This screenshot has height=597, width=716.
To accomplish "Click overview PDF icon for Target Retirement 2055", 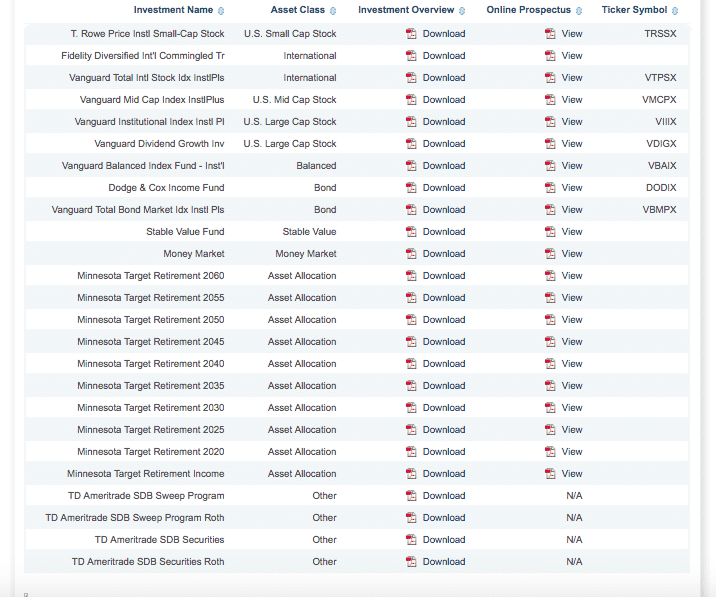I will click(x=411, y=298).
